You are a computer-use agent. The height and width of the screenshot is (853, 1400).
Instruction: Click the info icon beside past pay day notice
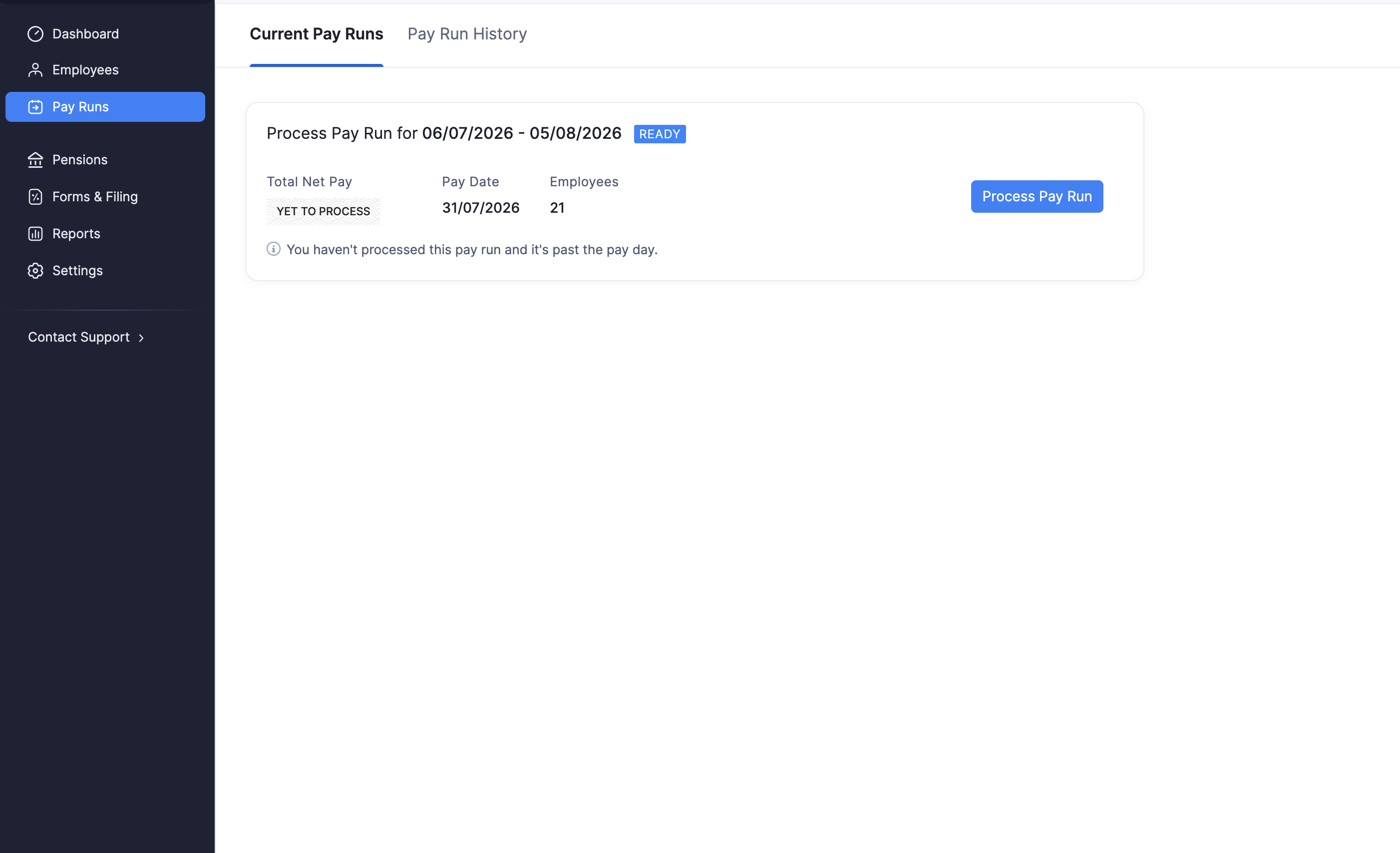[273, 249]
